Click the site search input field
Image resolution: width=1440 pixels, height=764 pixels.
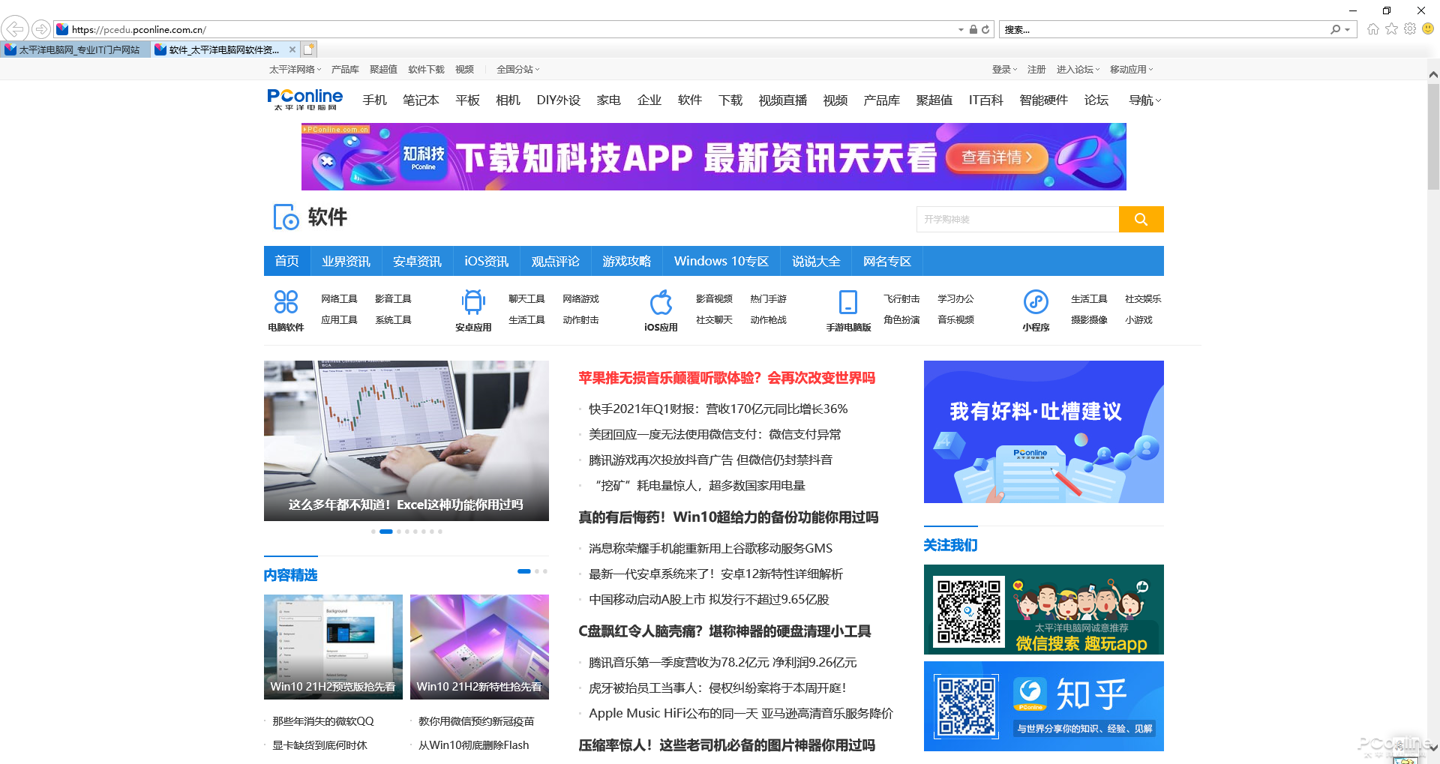click(1017, 219)
